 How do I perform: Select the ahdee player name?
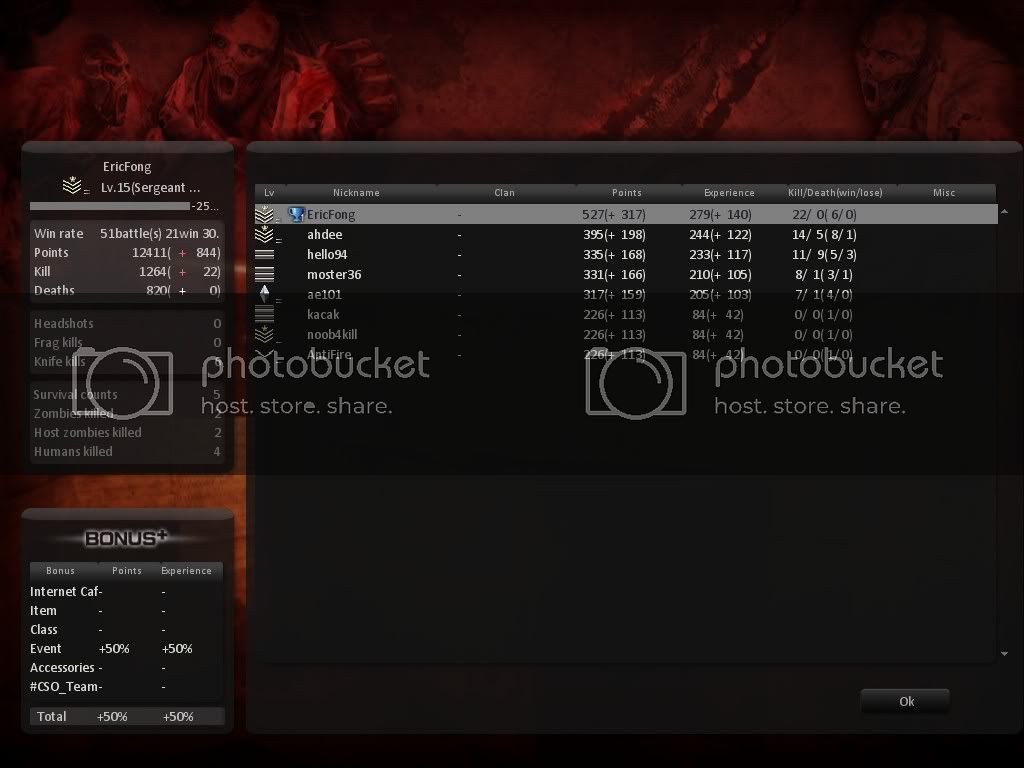point(324,235)
